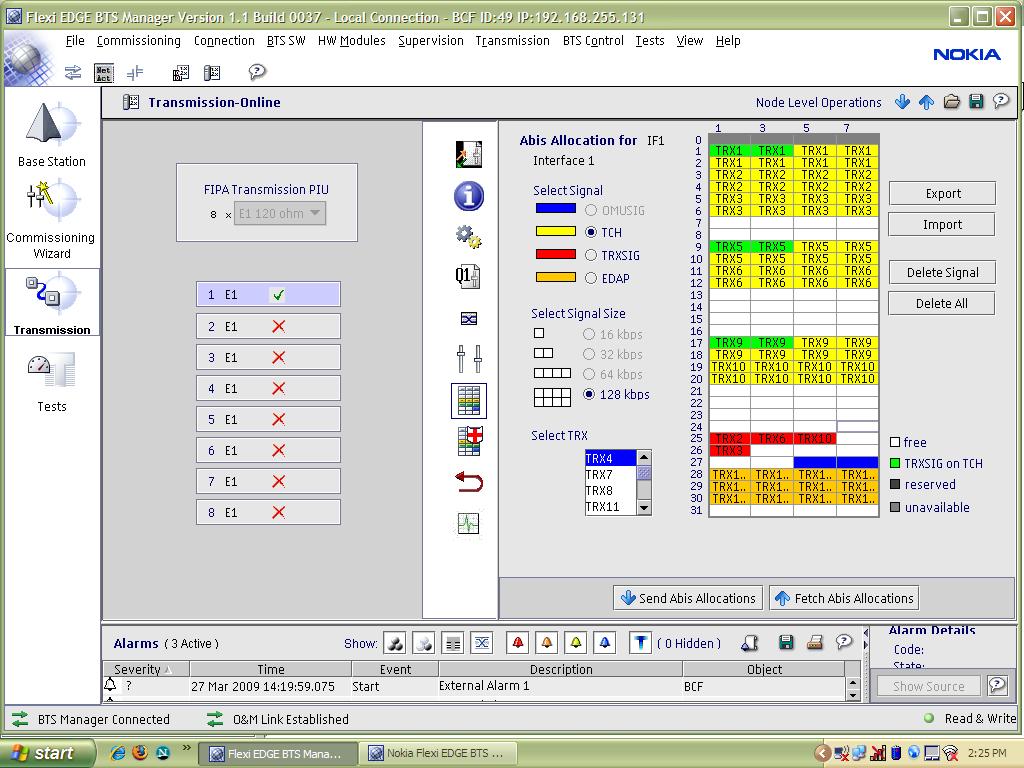The width and height of the screenshot is (1024, 768).
Task: Click the Delete Signal button
Action: 942,272
